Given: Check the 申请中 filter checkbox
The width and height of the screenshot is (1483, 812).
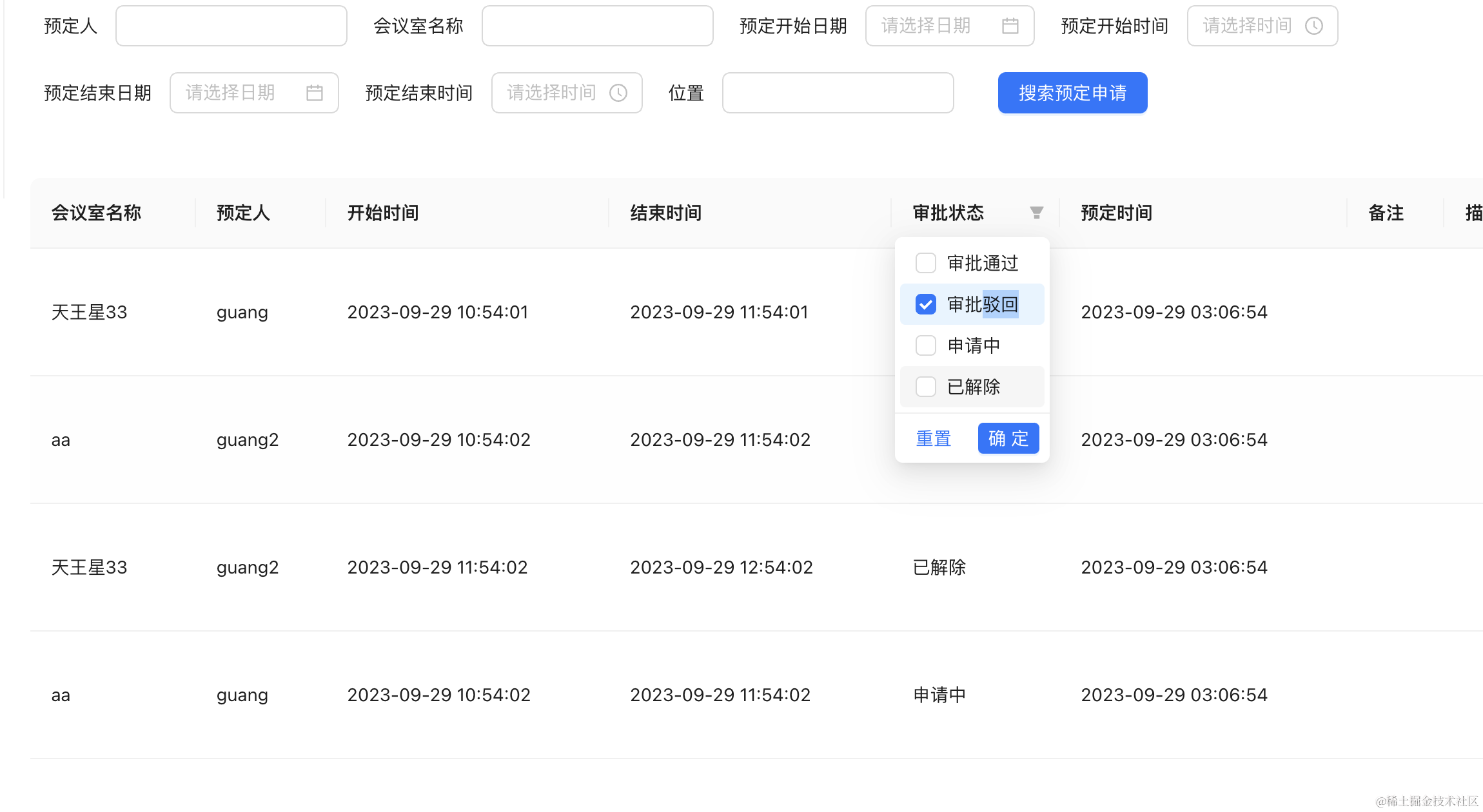Looking at the screenshot, I should point(925,345).
